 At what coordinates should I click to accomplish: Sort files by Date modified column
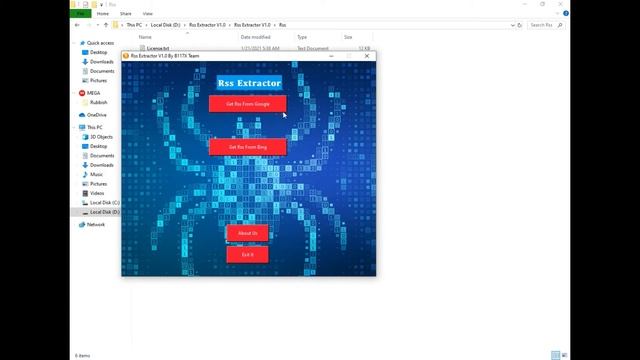click(x=256, y=37)
